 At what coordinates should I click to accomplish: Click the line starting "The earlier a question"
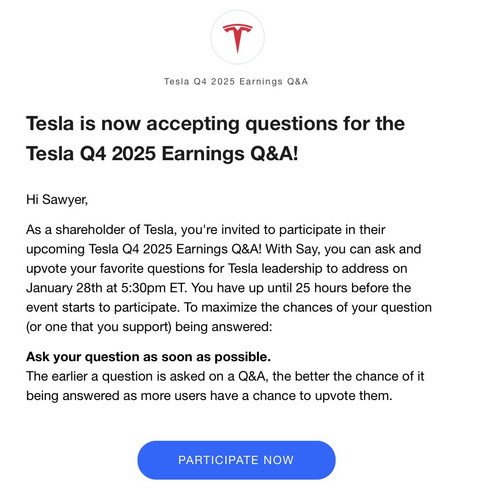click(225, 376)
